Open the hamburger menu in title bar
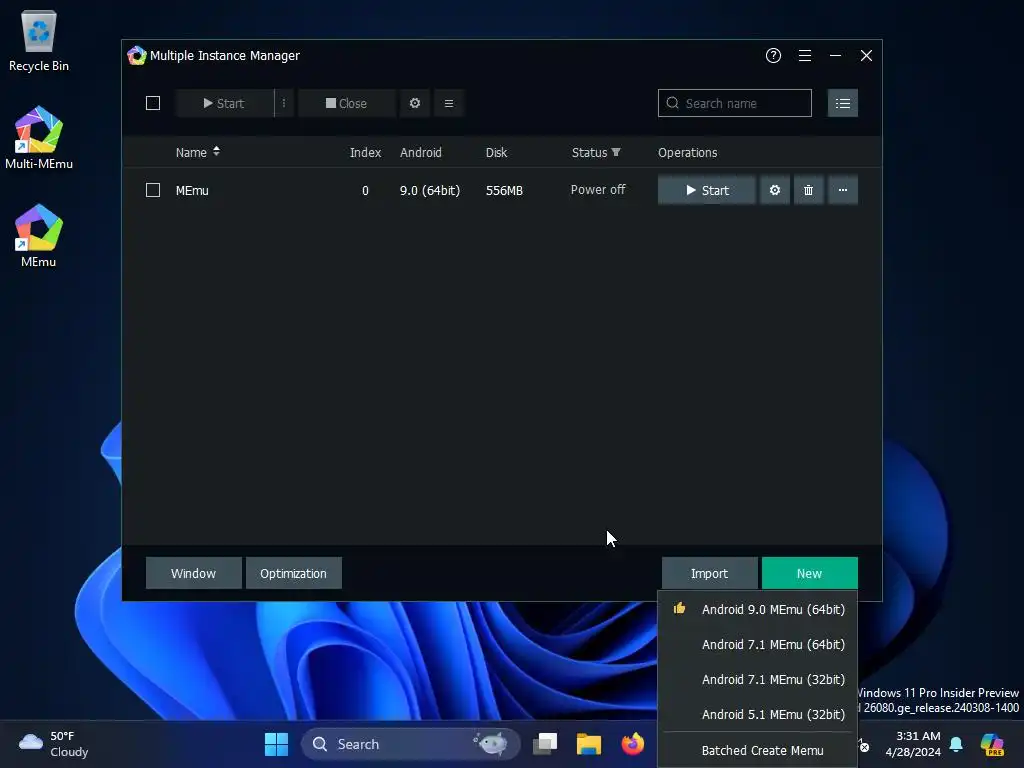The height and width of the screenshot is (768, 1024). click(x=805, y=56)
